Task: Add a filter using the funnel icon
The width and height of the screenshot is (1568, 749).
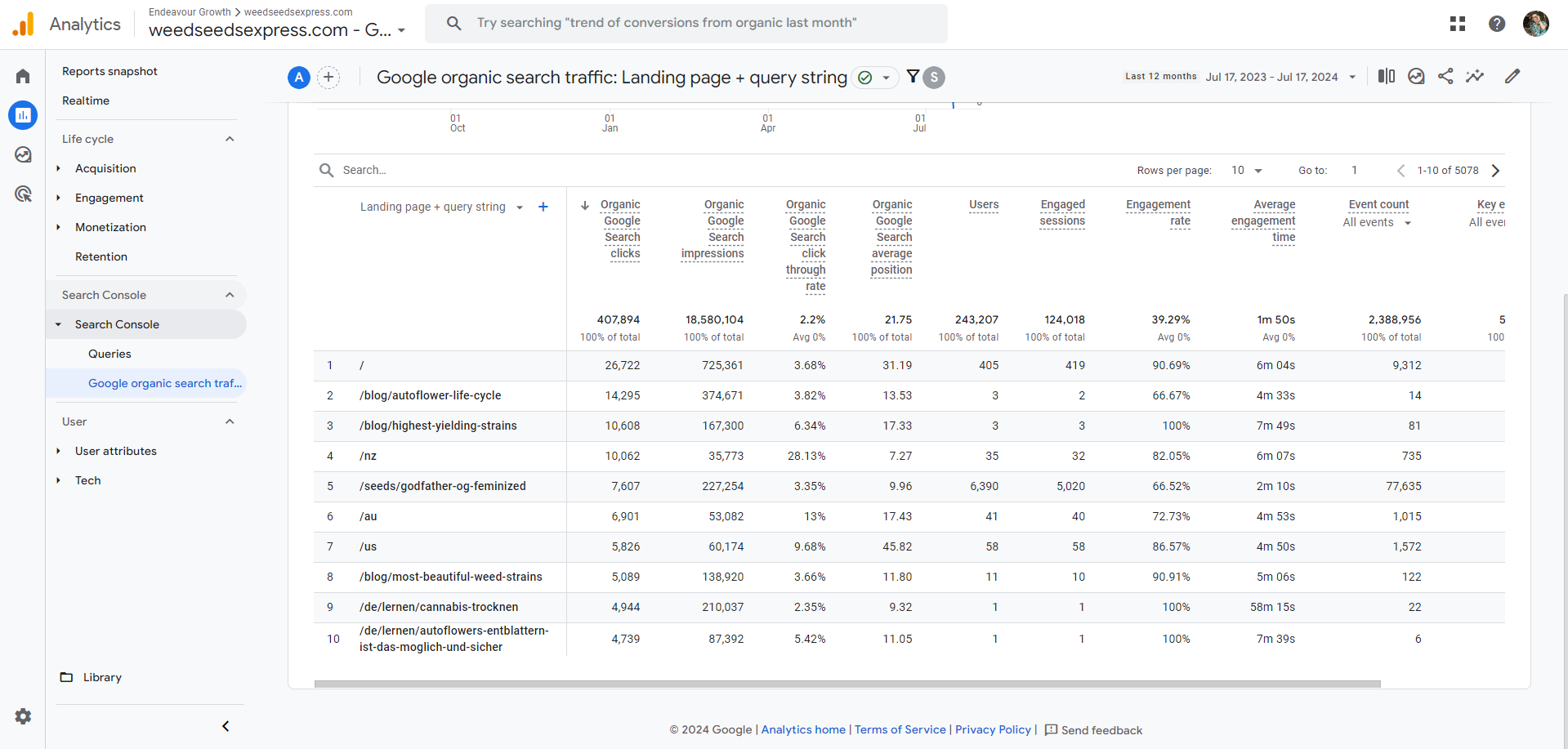Action: (x=913, y=76)
